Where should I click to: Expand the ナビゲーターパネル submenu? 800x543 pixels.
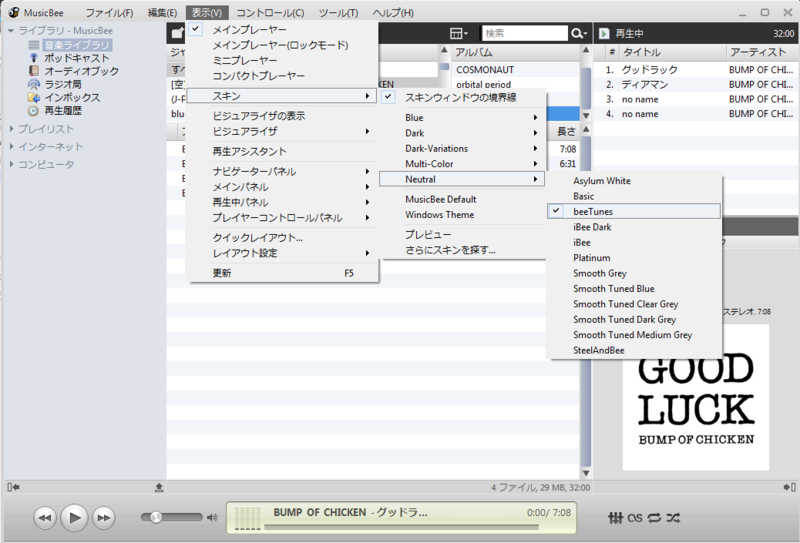pyautogui.click(x=282, y=171)
